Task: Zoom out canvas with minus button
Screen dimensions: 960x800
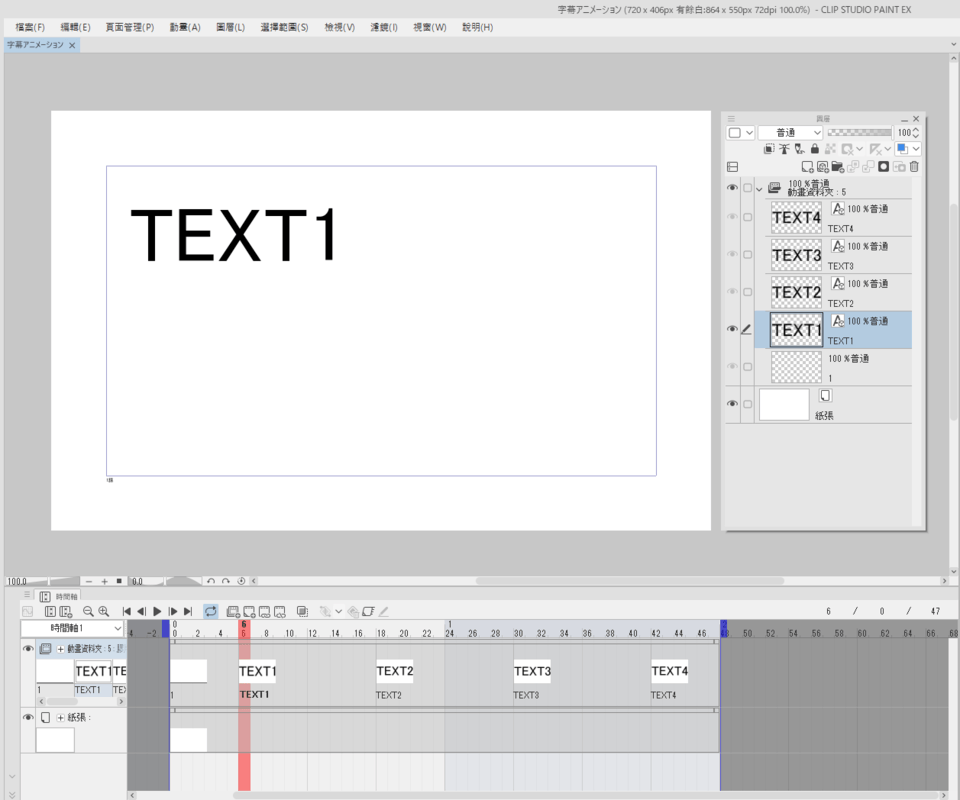Action: [89, 581]
